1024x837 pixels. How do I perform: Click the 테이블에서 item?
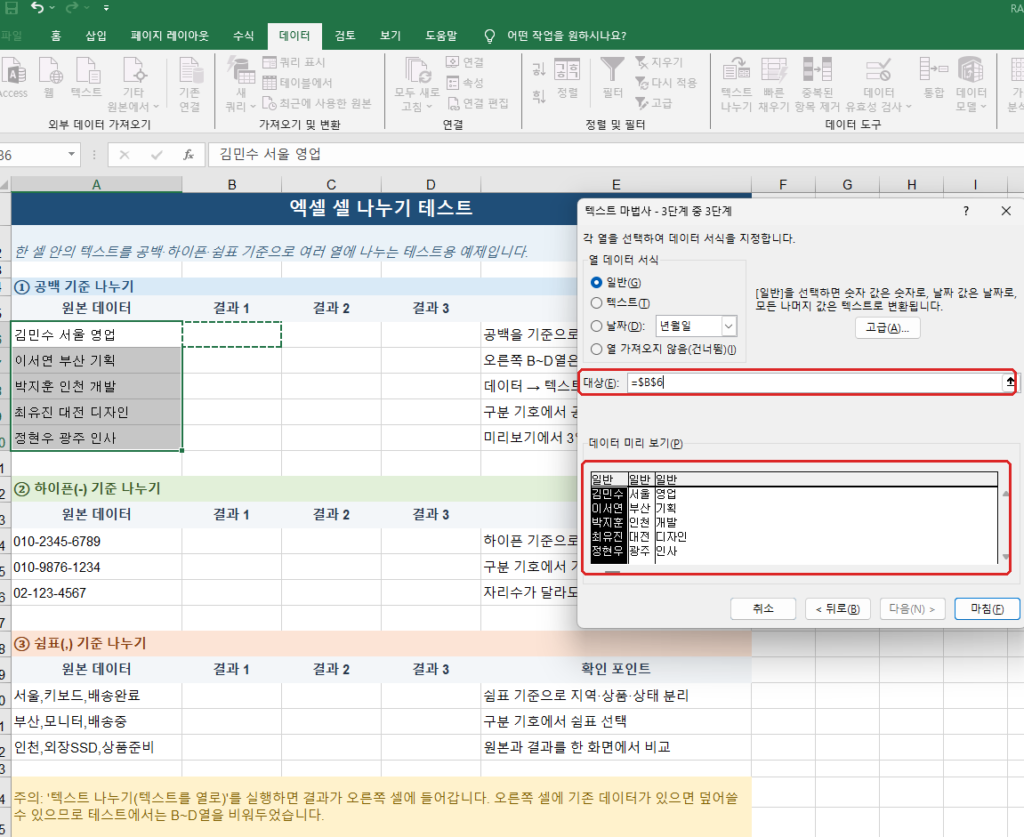point(297,83)
